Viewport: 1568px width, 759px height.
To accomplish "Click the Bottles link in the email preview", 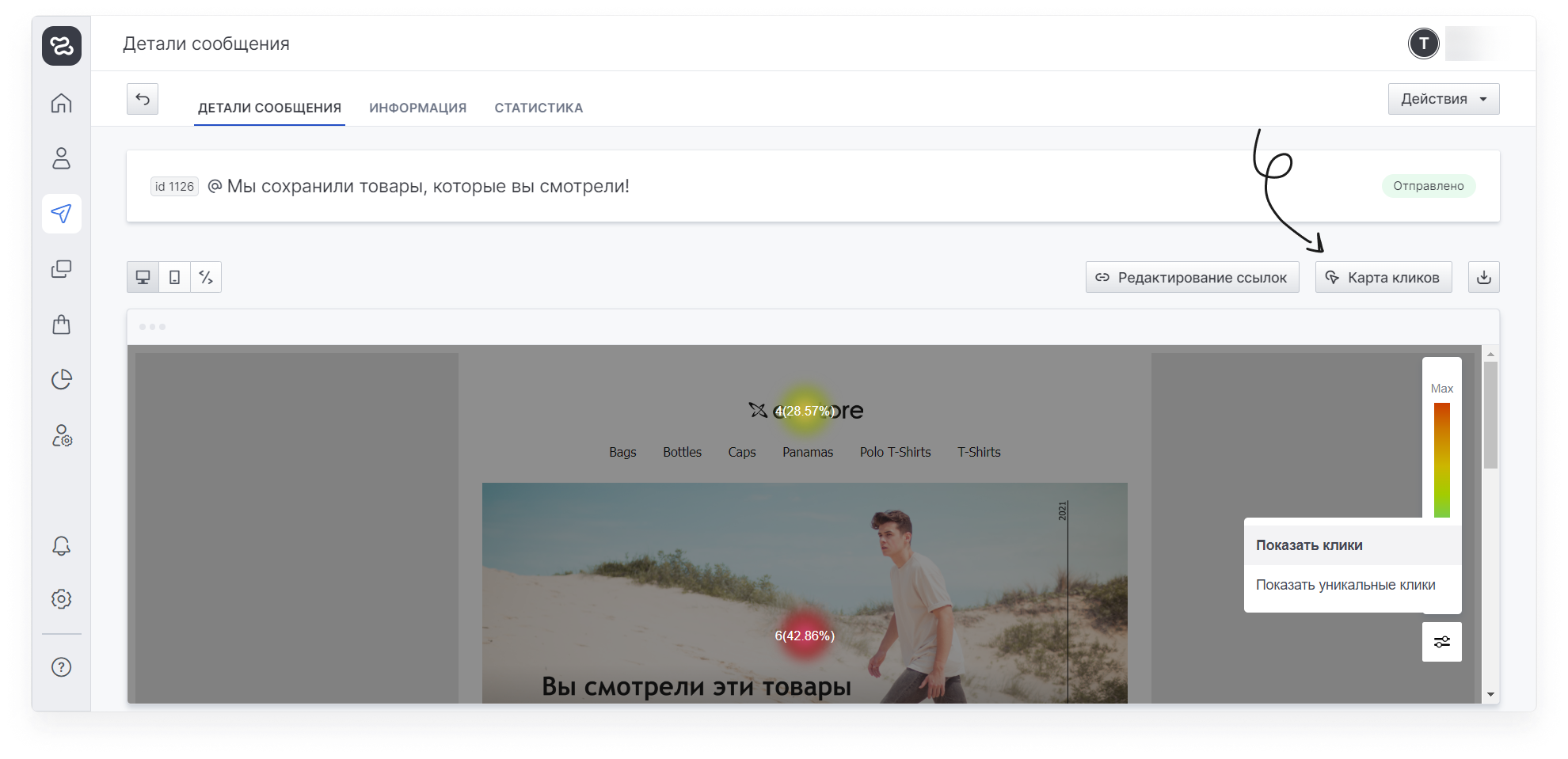I will [x=682, y=452].
